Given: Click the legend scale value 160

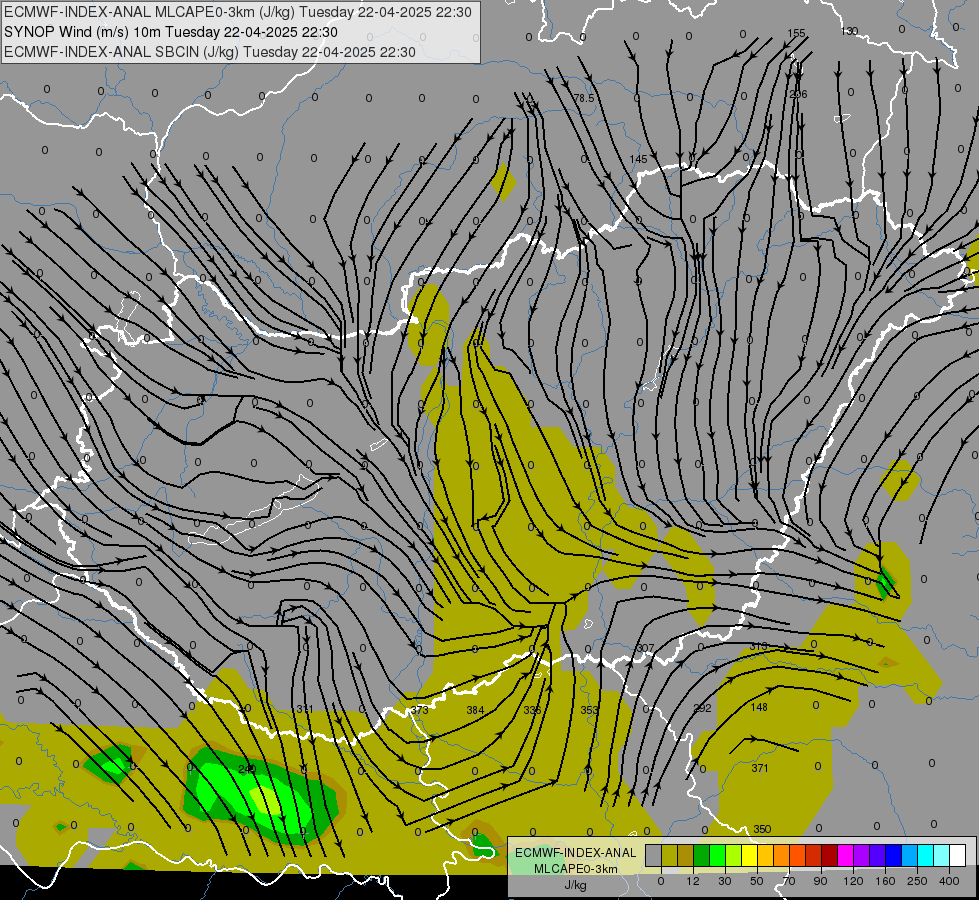Looking at the screenshot, I should (885, 881).
